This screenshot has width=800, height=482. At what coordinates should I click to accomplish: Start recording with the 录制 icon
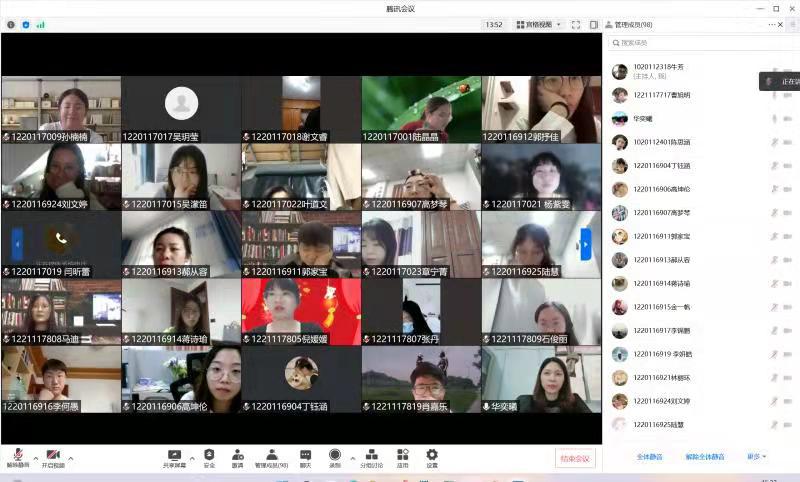point(335,457)
